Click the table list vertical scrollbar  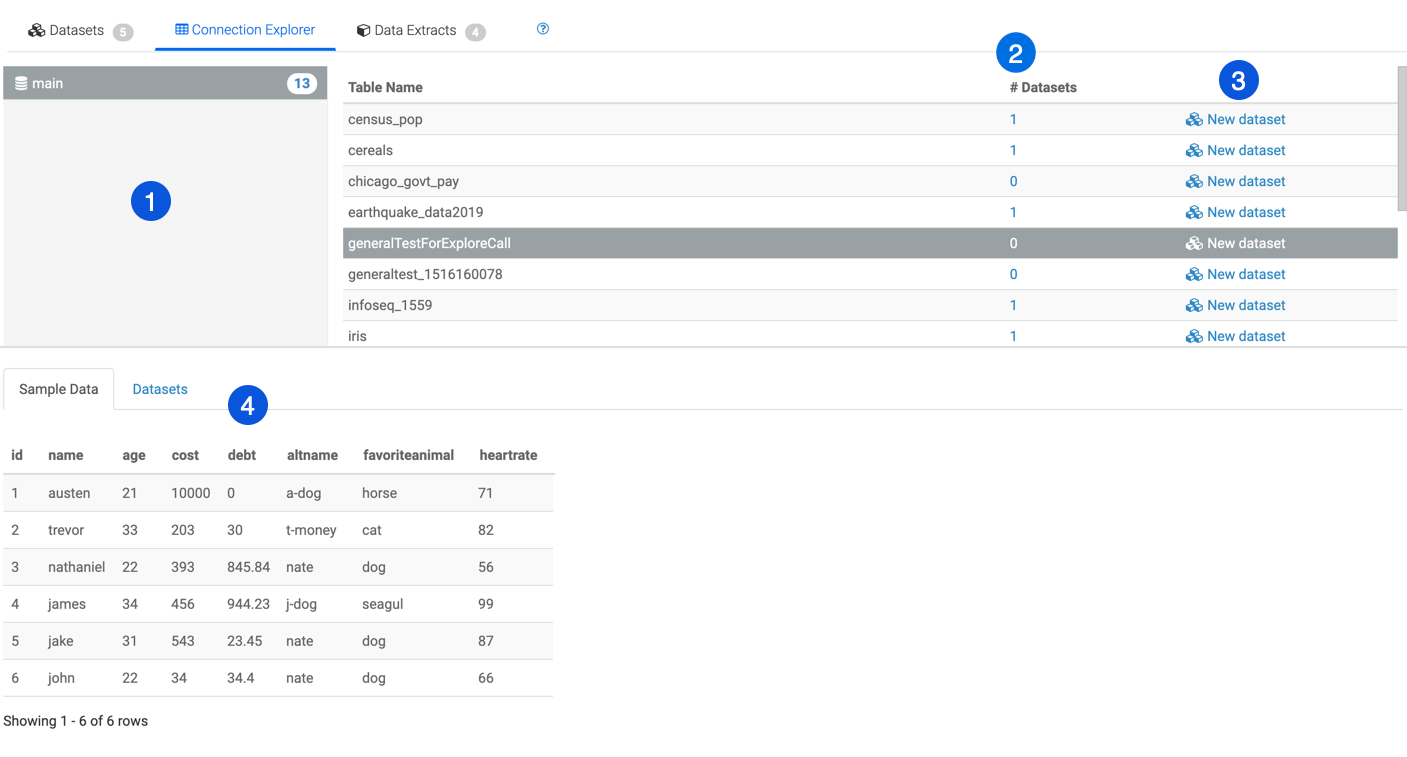click(1402, 140)
